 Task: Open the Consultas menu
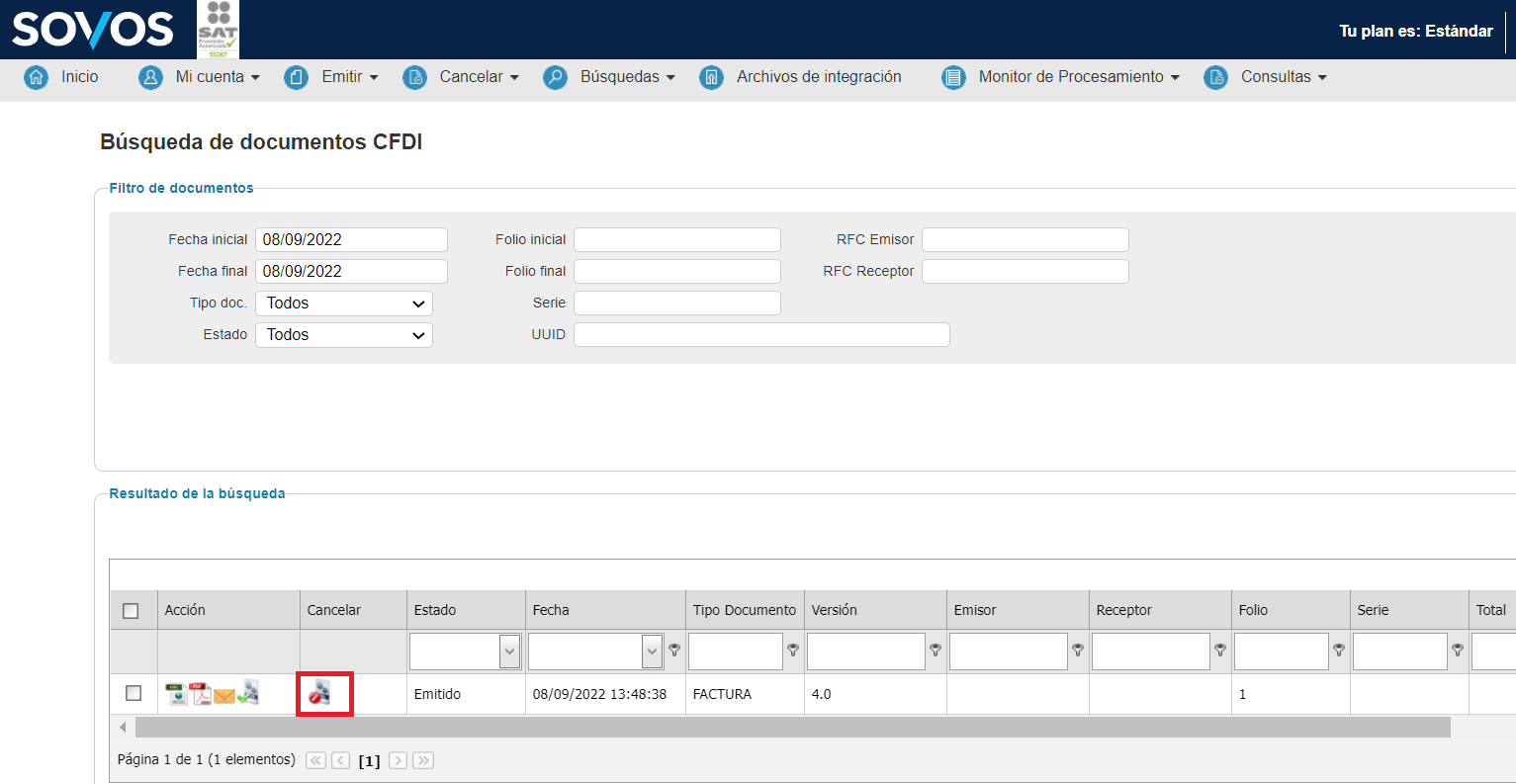(x=1284, y=77)
